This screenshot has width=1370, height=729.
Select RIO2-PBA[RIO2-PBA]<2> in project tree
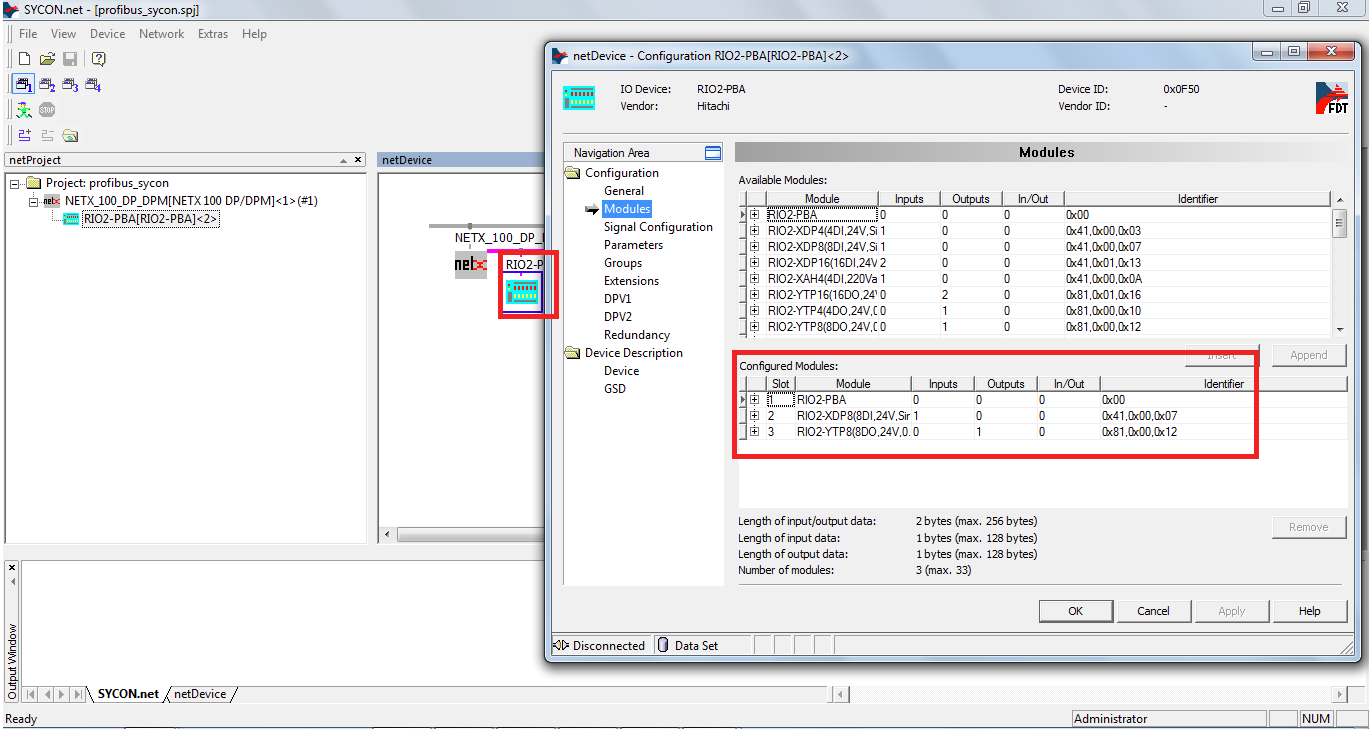[150, 219]
